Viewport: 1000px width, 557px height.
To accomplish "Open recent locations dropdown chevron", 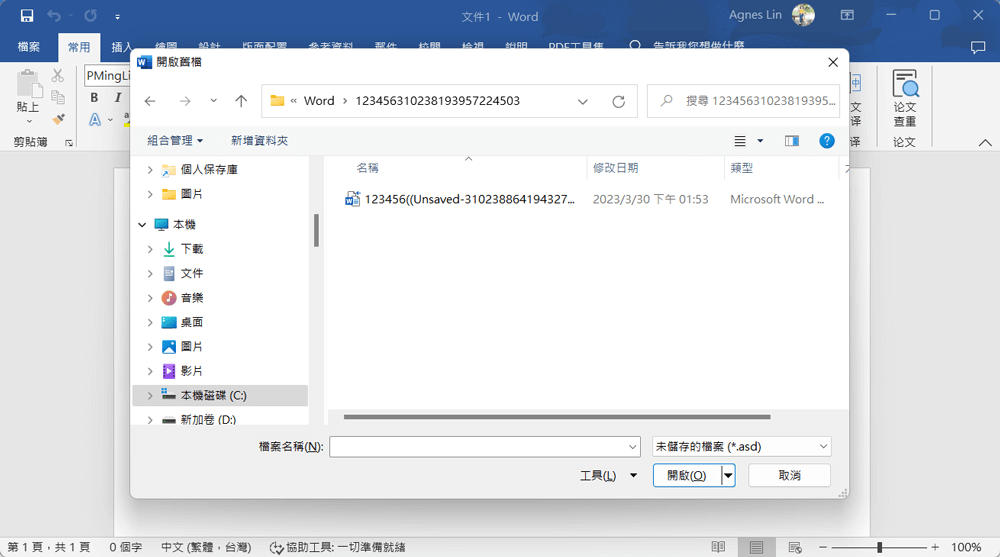I will [214, 101].
